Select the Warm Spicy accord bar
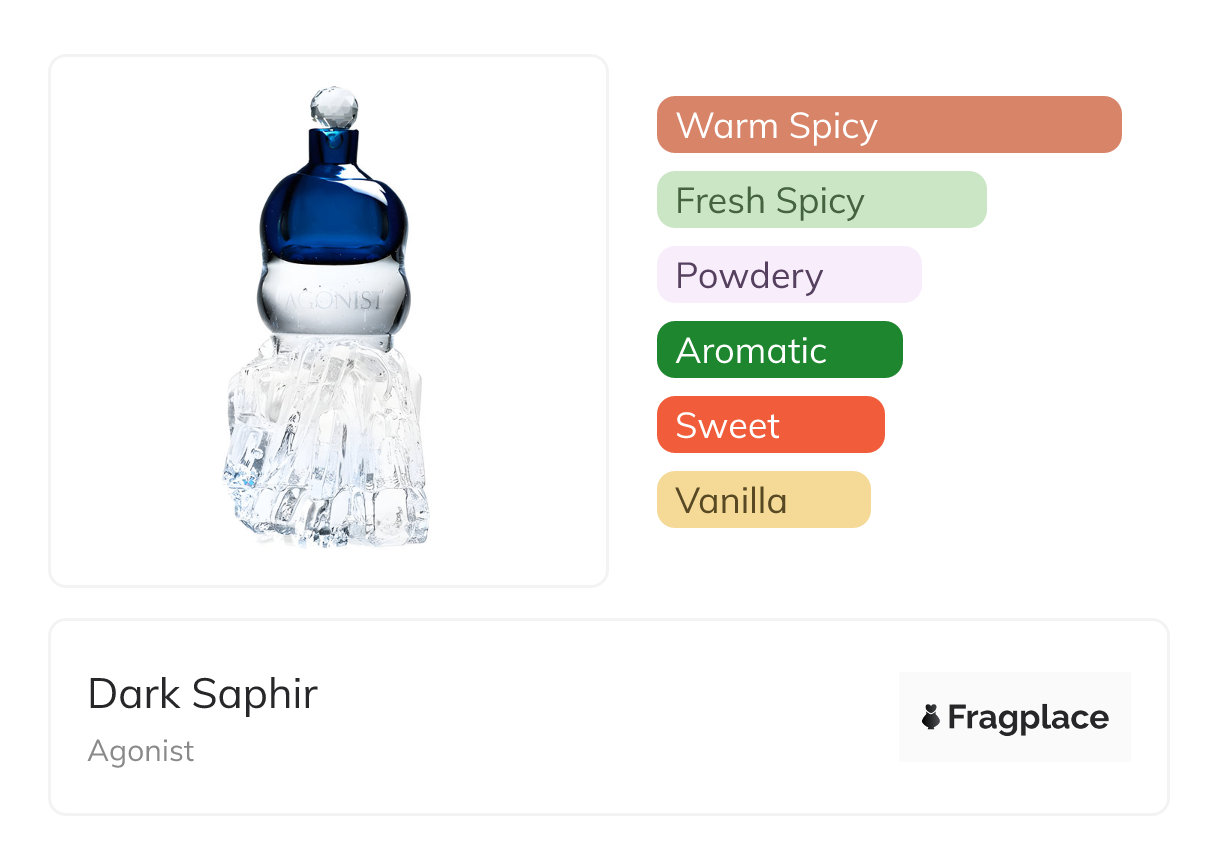The width and height of the screenshot is (1218, 864). (x=888, y=125)
